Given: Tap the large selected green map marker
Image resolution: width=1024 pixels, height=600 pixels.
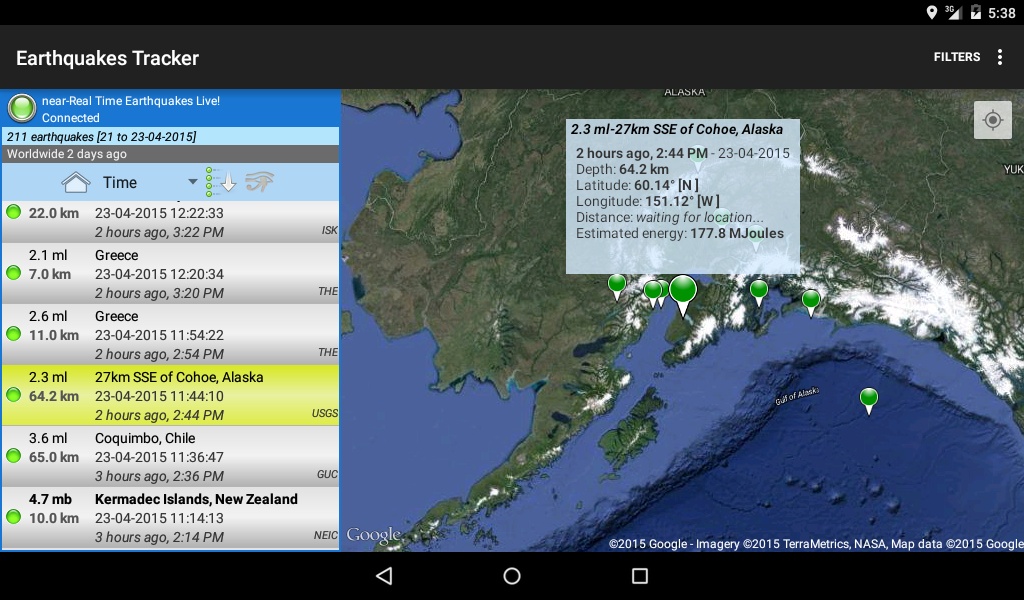Looking at the screenshot, I should tap(683, 294).
